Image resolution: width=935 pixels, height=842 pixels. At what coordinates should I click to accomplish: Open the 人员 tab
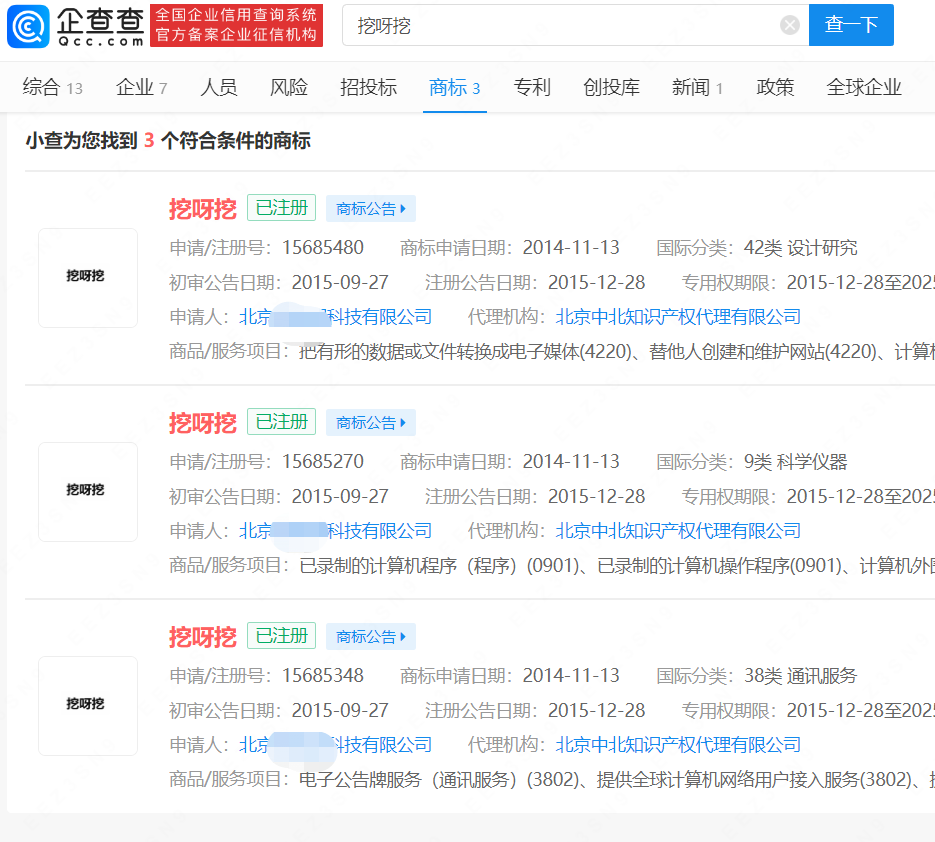point(219,88)
